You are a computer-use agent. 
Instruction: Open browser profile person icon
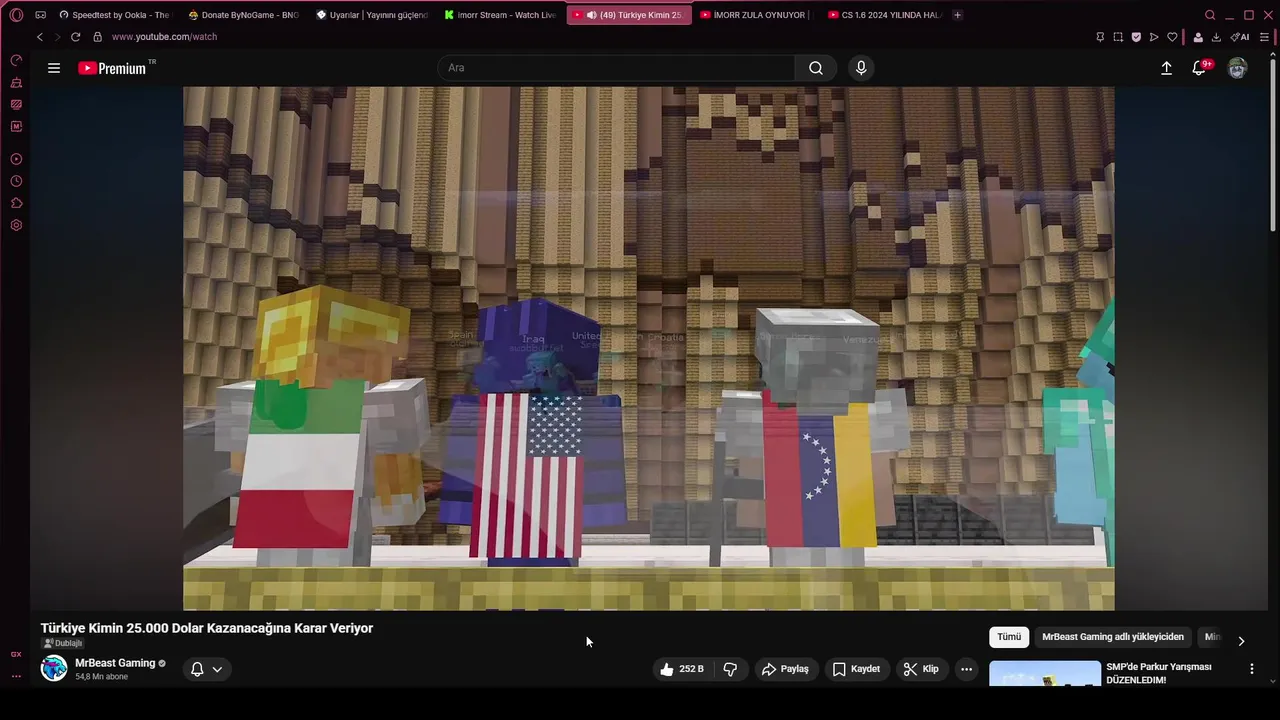(x=1198, y=37)
